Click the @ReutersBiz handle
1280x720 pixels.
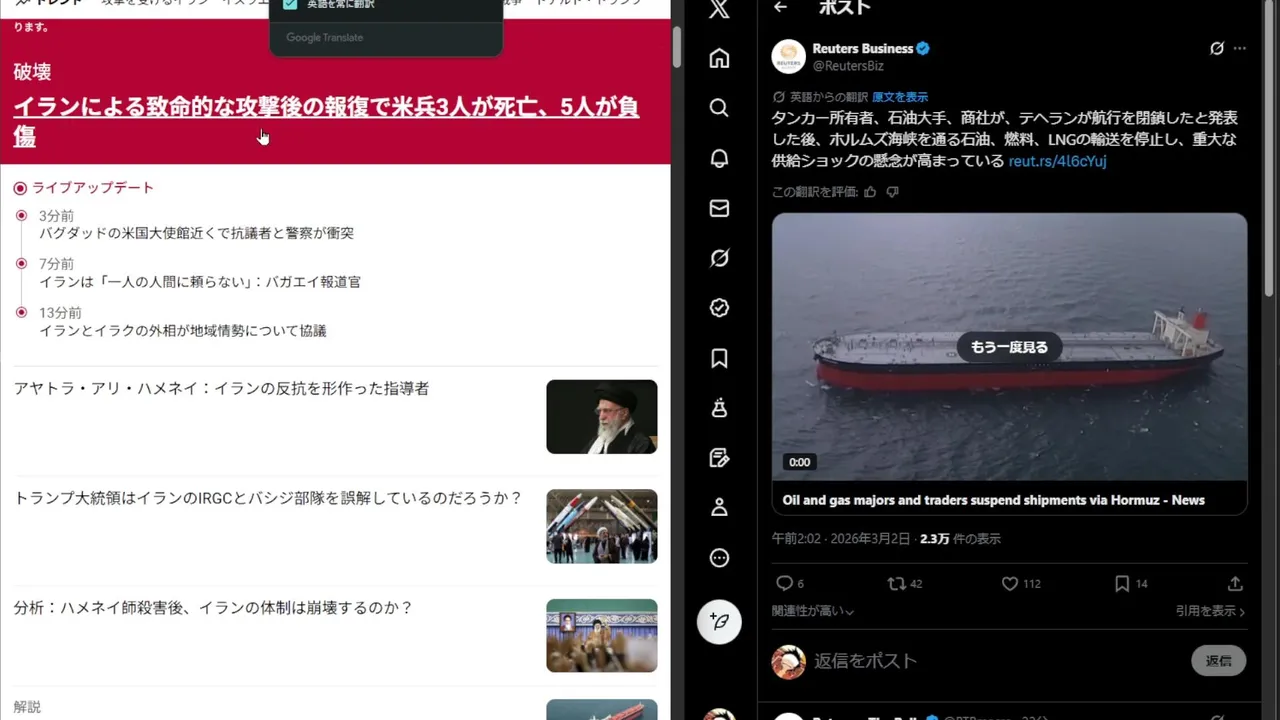coord(848,66)
